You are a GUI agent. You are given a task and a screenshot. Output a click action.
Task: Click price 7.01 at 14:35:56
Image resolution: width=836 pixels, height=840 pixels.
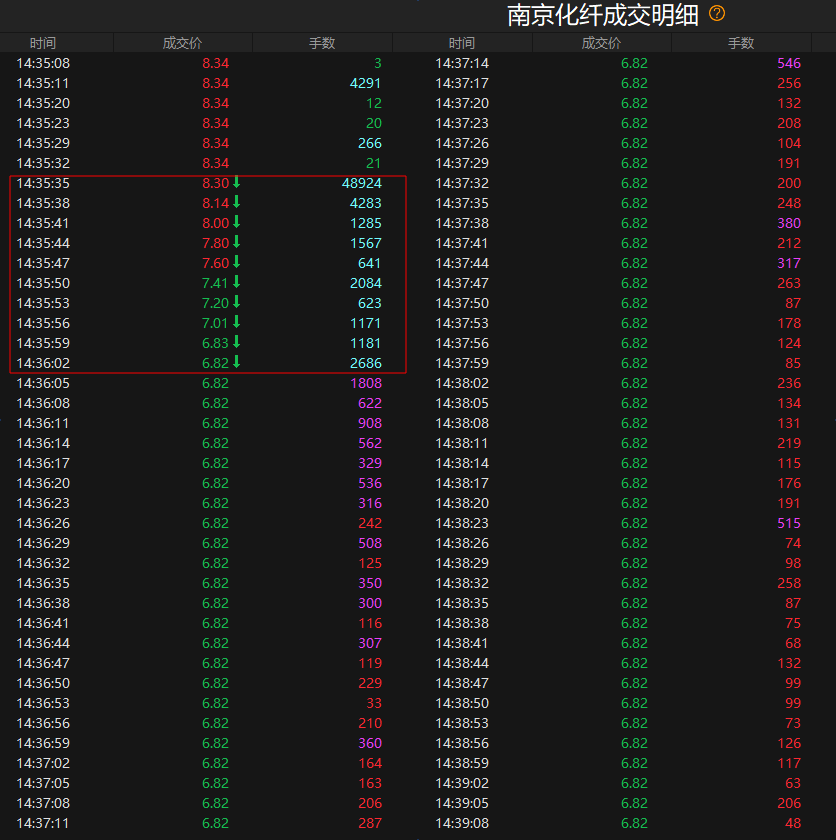(215, 323)
